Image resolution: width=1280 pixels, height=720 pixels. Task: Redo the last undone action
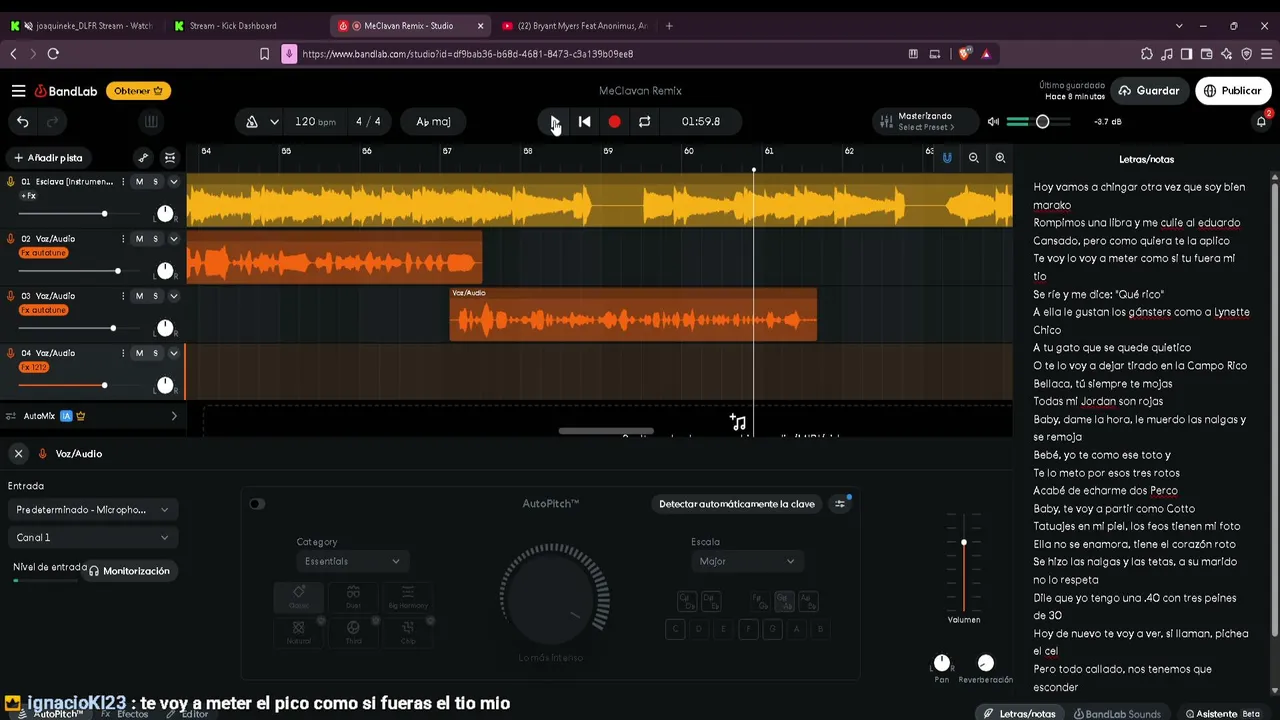point(53,122)
